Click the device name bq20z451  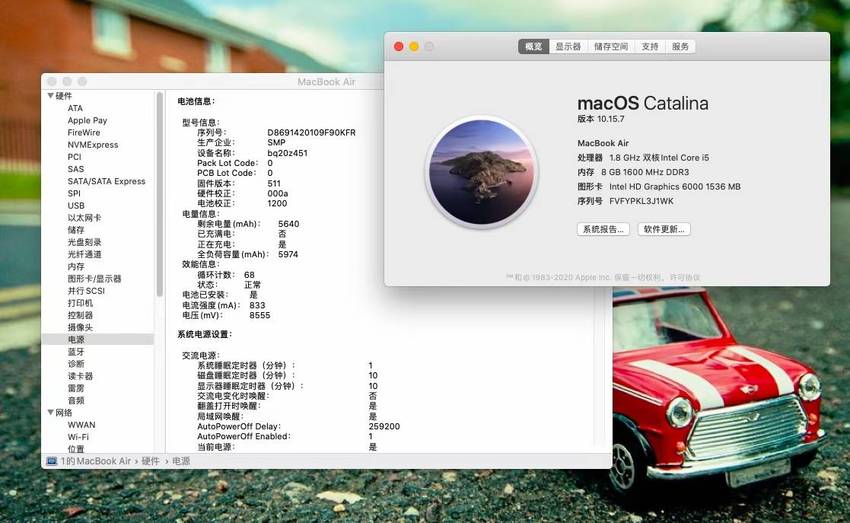point(287,153)
